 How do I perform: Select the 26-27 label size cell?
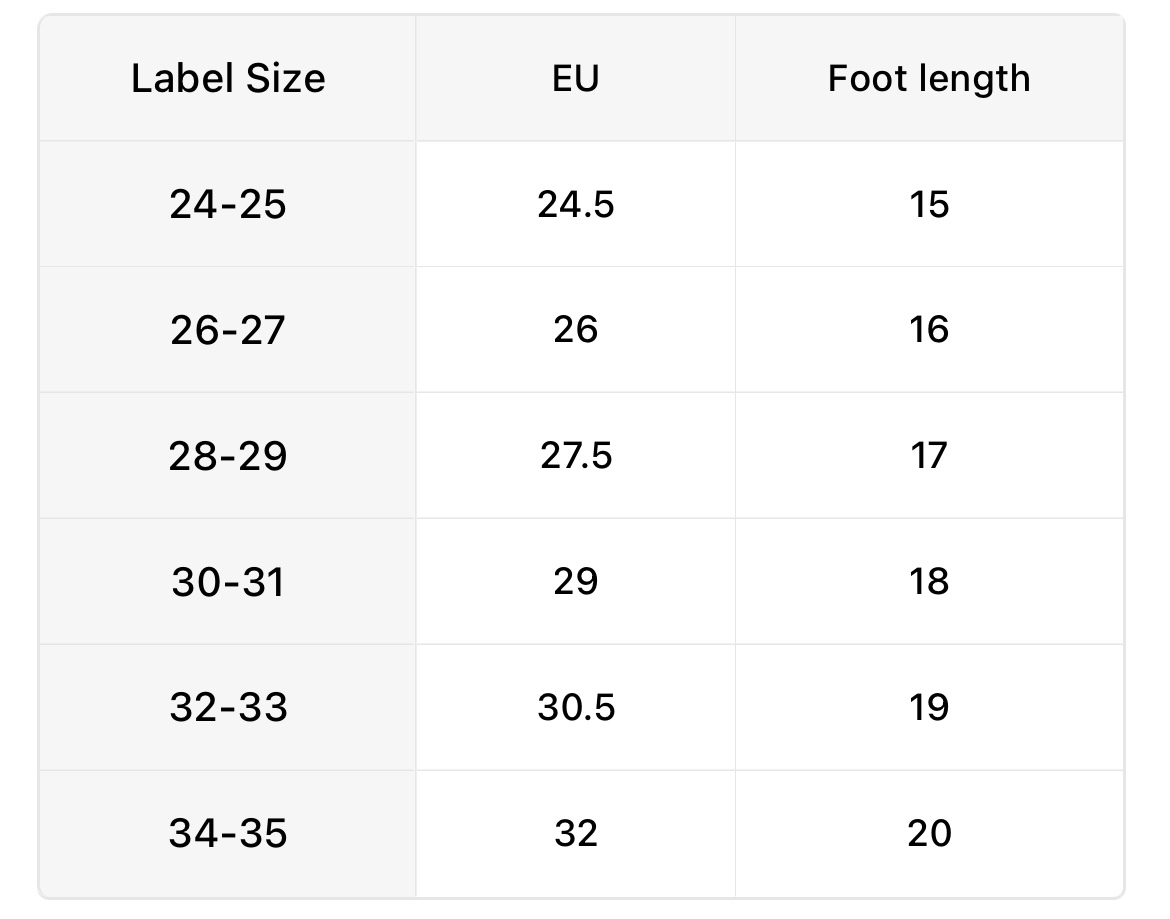pos(228,330)
